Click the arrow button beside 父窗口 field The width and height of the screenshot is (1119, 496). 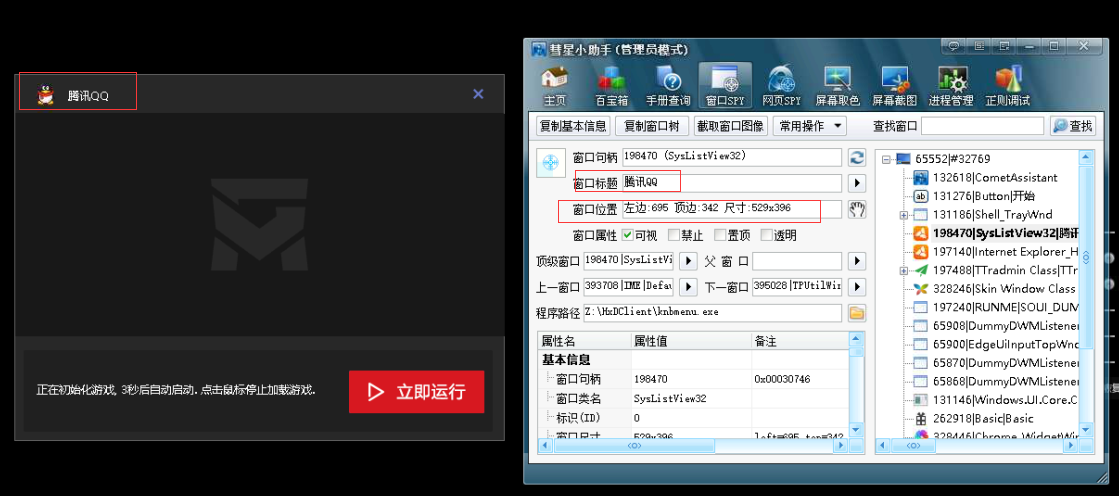pyautogui.click(x=856, y=261)
